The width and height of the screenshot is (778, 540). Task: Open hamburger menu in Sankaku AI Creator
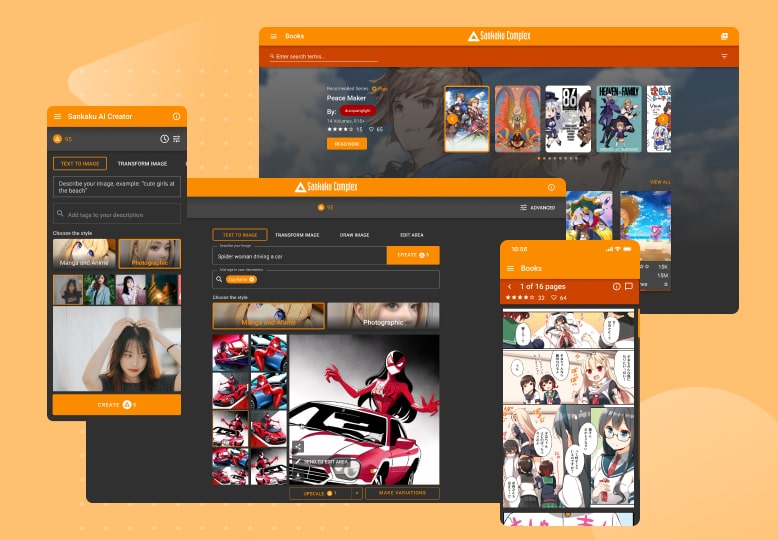[57, 117]
